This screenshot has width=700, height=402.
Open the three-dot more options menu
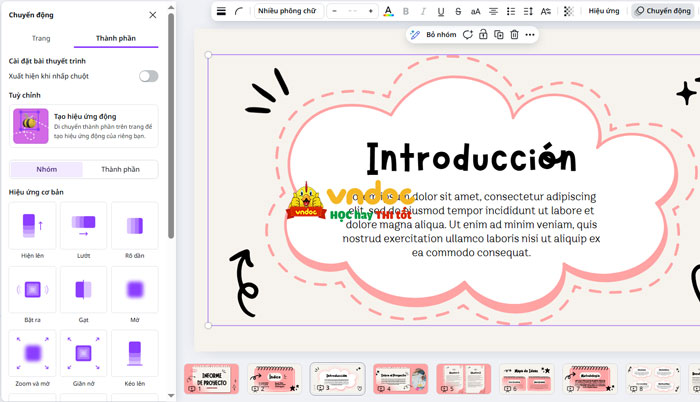pyautogui.click(x=530, y=34)
